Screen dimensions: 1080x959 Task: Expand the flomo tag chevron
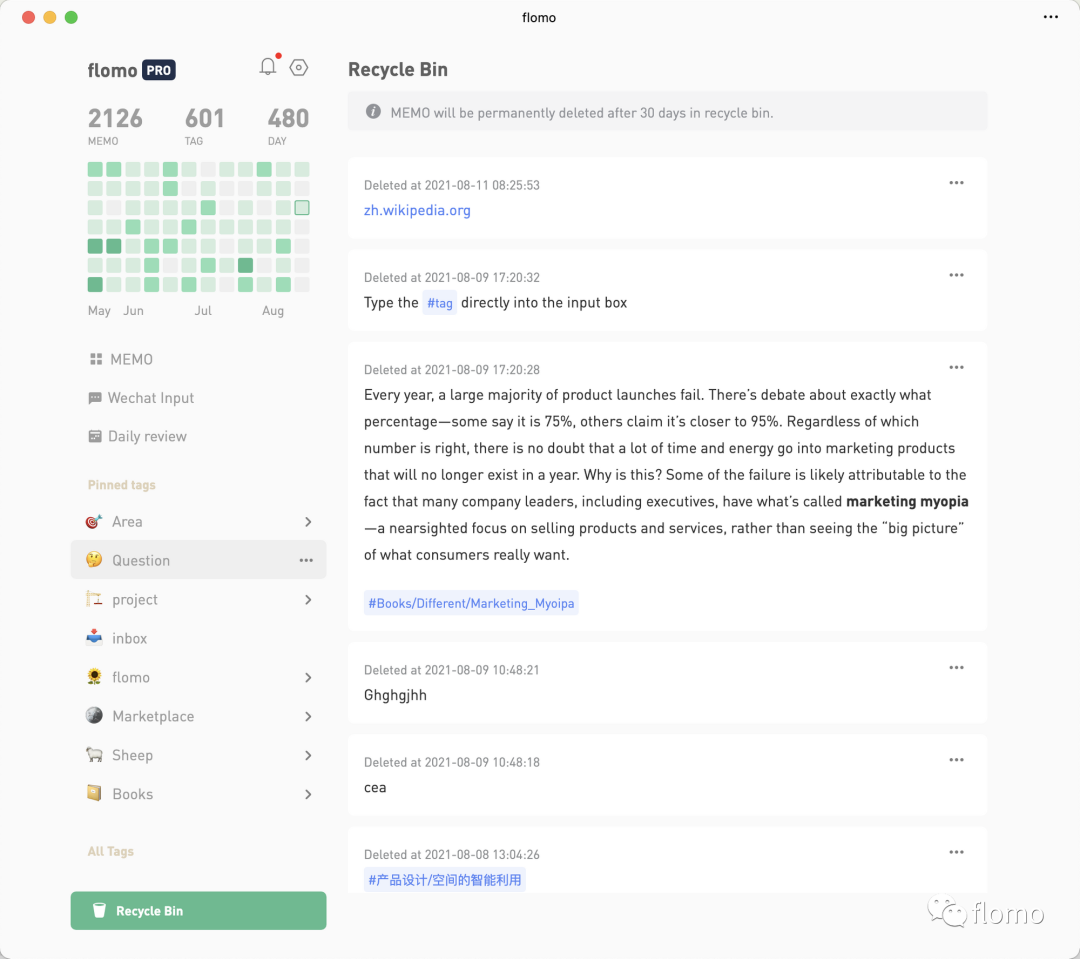(x=308, y=678)
